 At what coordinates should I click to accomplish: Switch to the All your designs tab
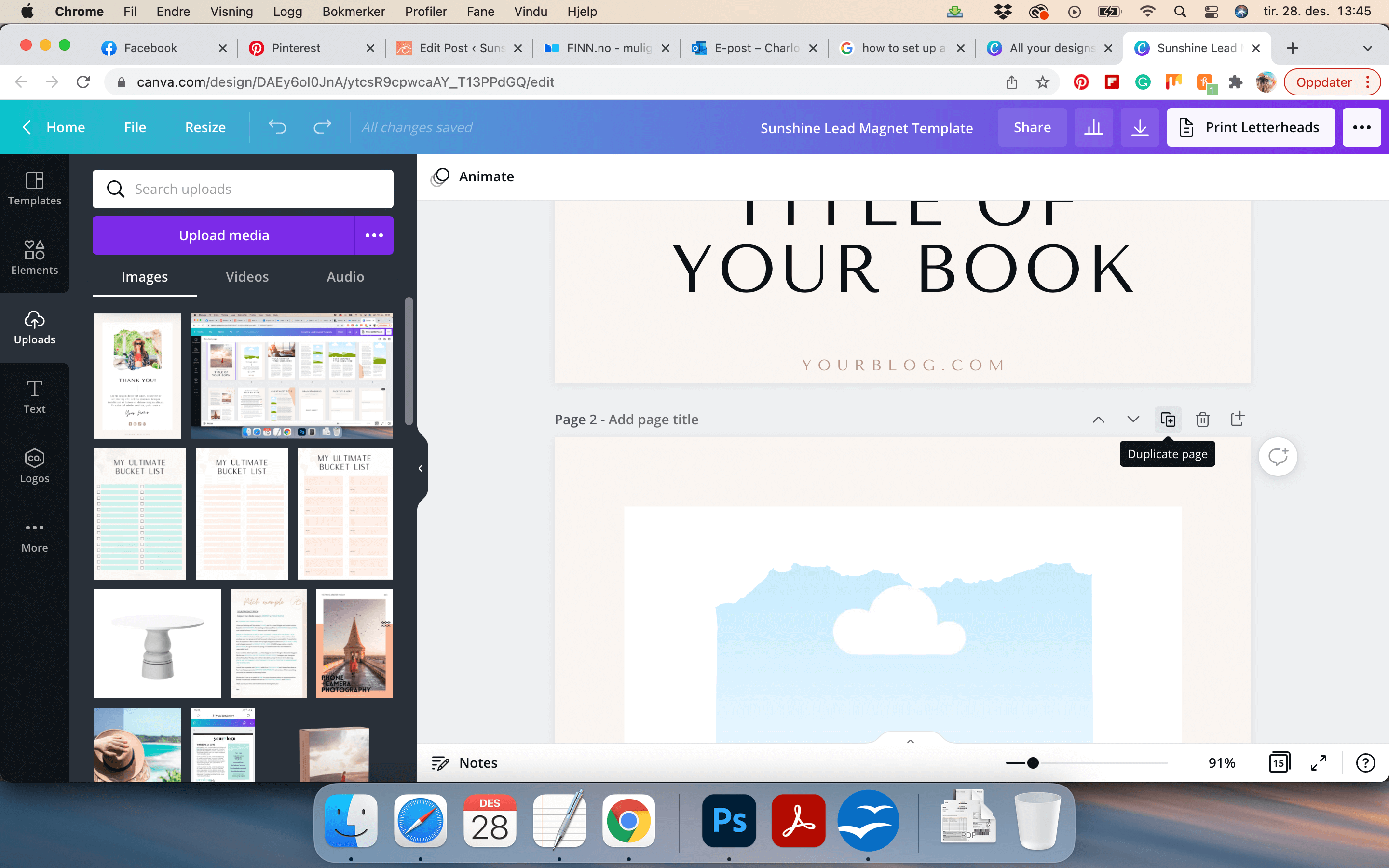pos(1049,48)
